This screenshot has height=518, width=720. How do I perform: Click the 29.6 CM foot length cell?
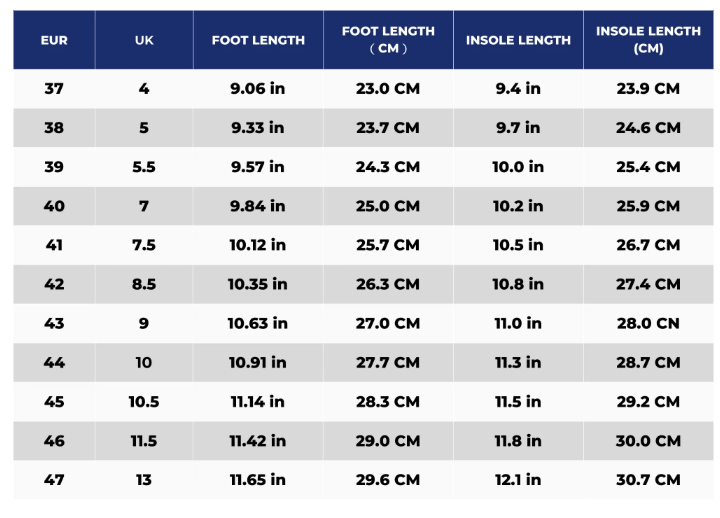388,480
